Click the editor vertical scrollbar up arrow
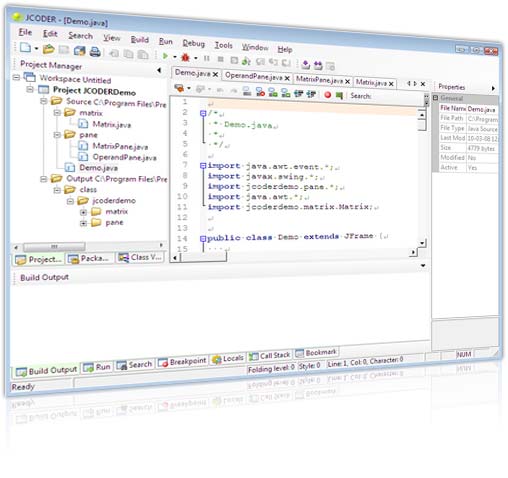The width and height of the screenshot is (508, 478). click(422, 115)
